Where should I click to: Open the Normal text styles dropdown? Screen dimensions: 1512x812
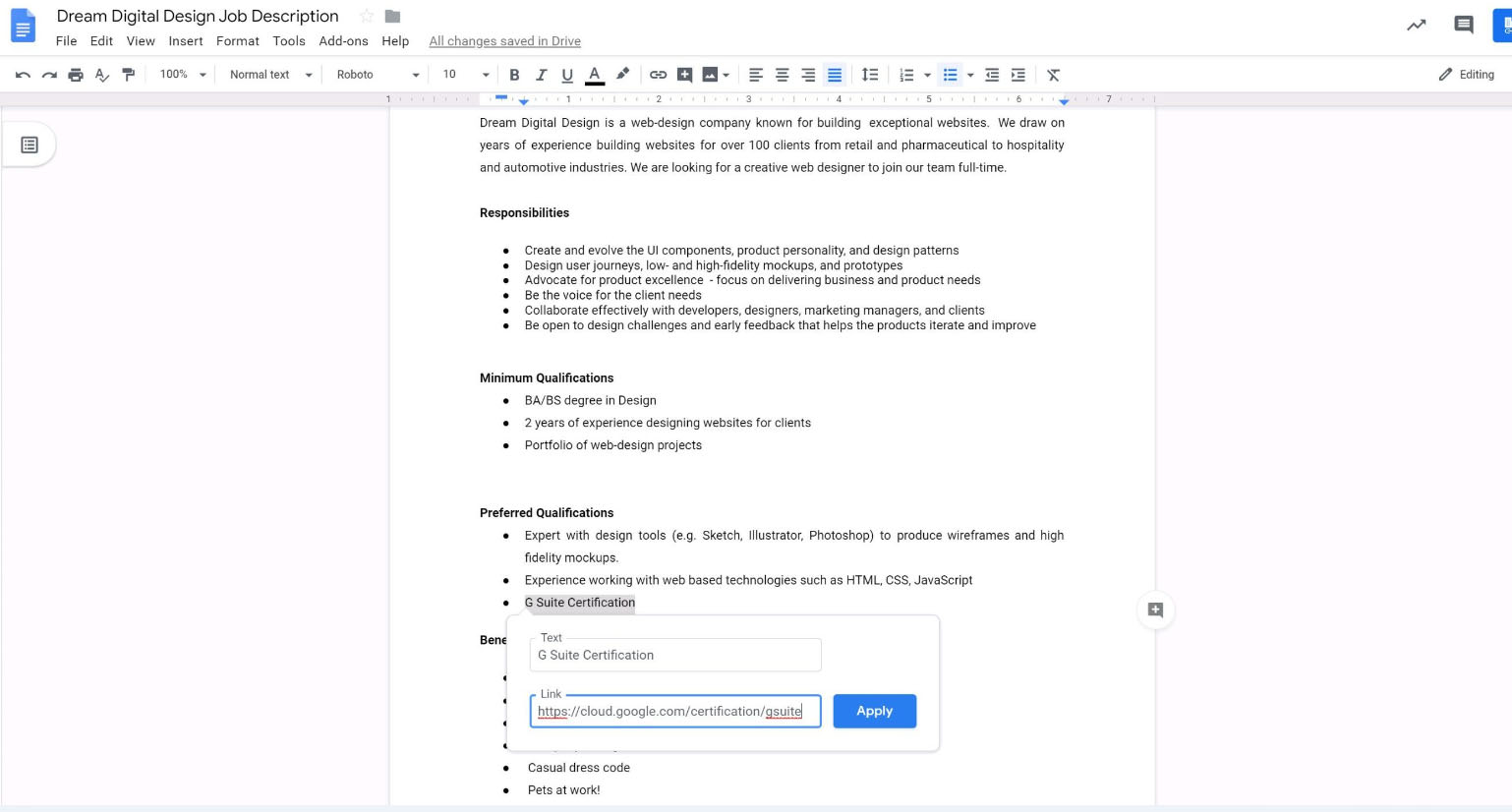270,75
